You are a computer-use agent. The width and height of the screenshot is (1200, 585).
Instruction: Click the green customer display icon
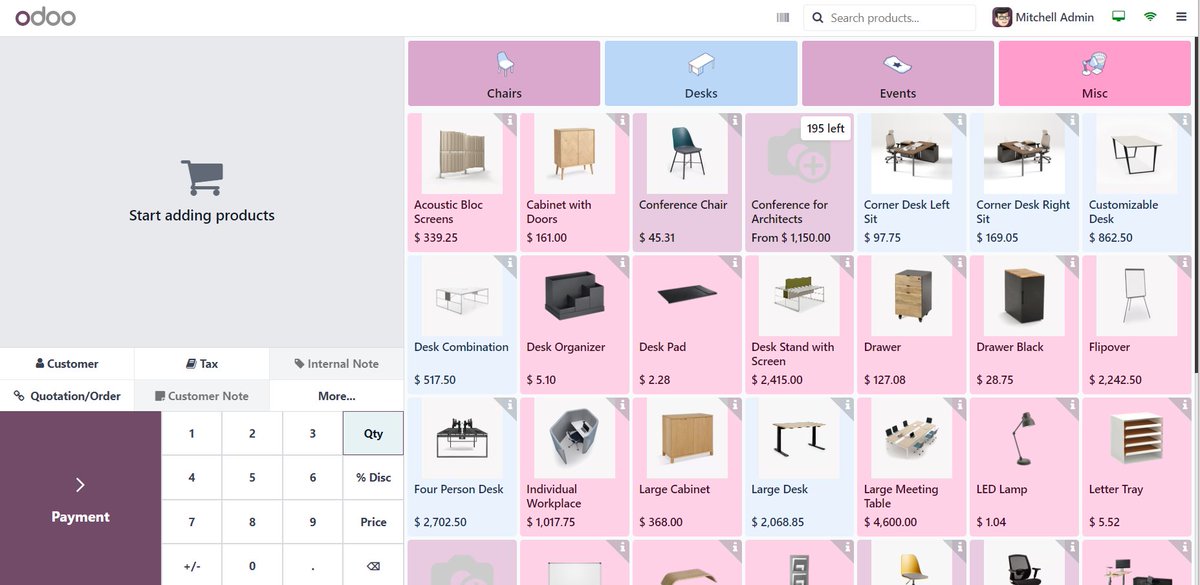pyautogui.click(x=1119, y=17)
